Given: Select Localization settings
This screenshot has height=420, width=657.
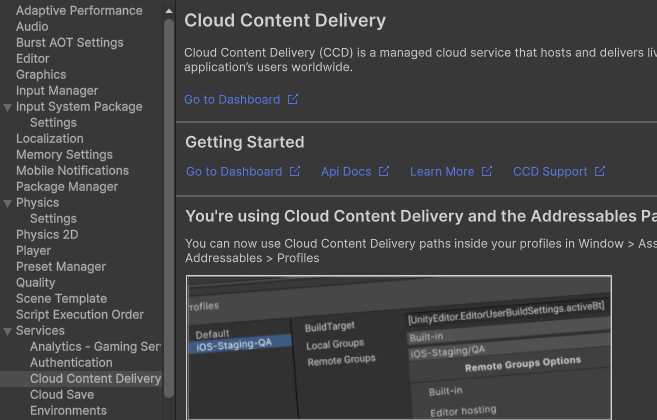Looking at the screenshot, I should pos(49,138).
